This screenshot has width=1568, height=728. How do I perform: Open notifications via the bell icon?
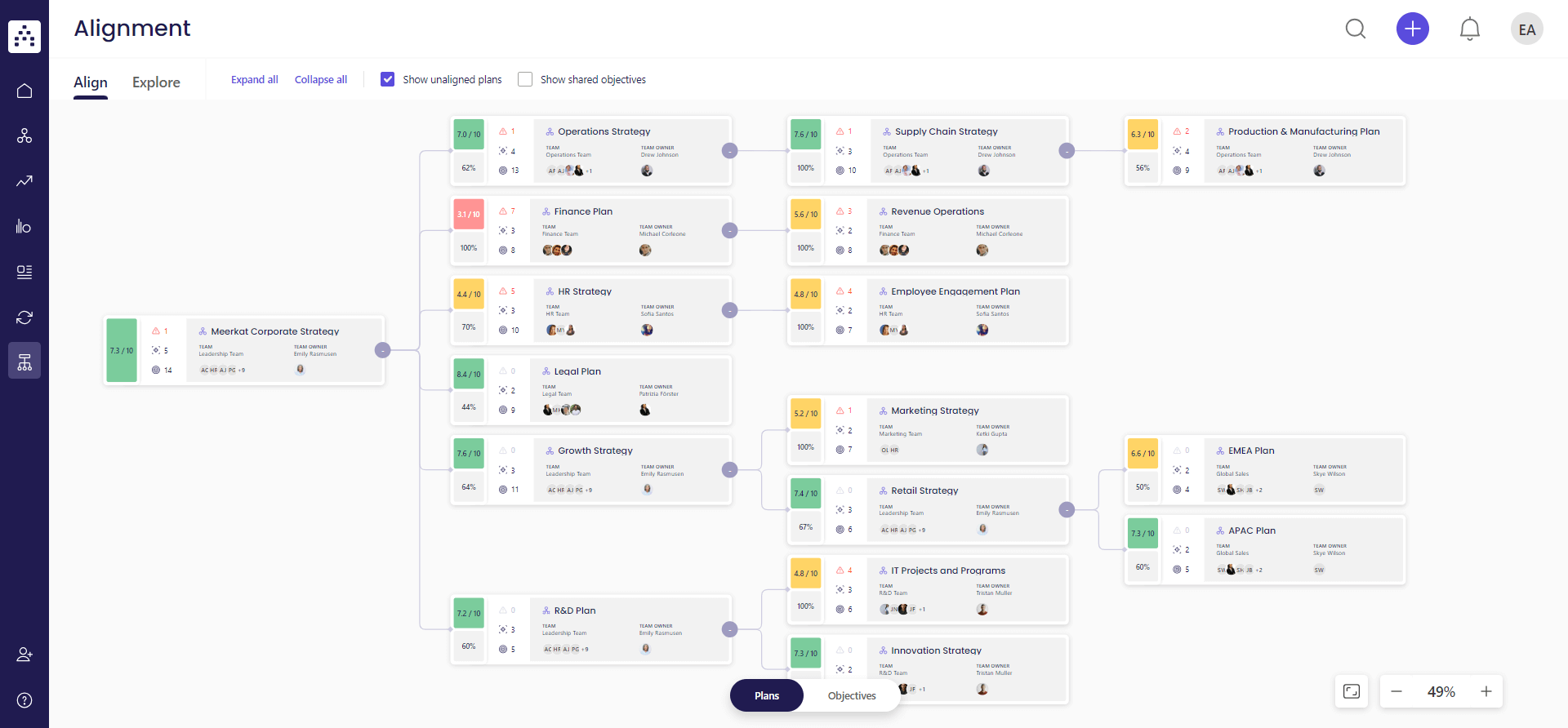point(1470,29)
